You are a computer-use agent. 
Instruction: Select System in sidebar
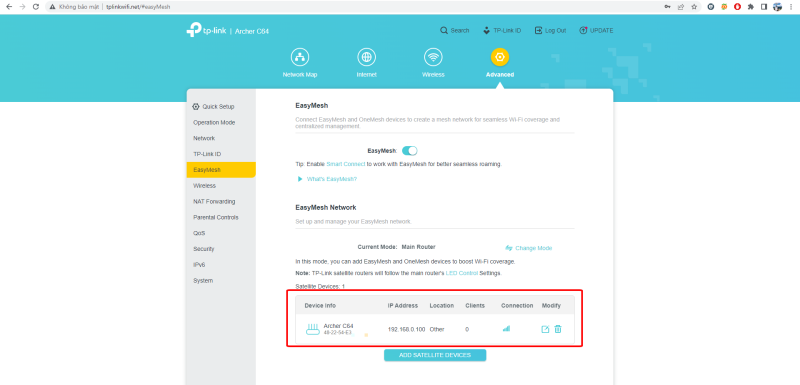(x=221, y=280)
